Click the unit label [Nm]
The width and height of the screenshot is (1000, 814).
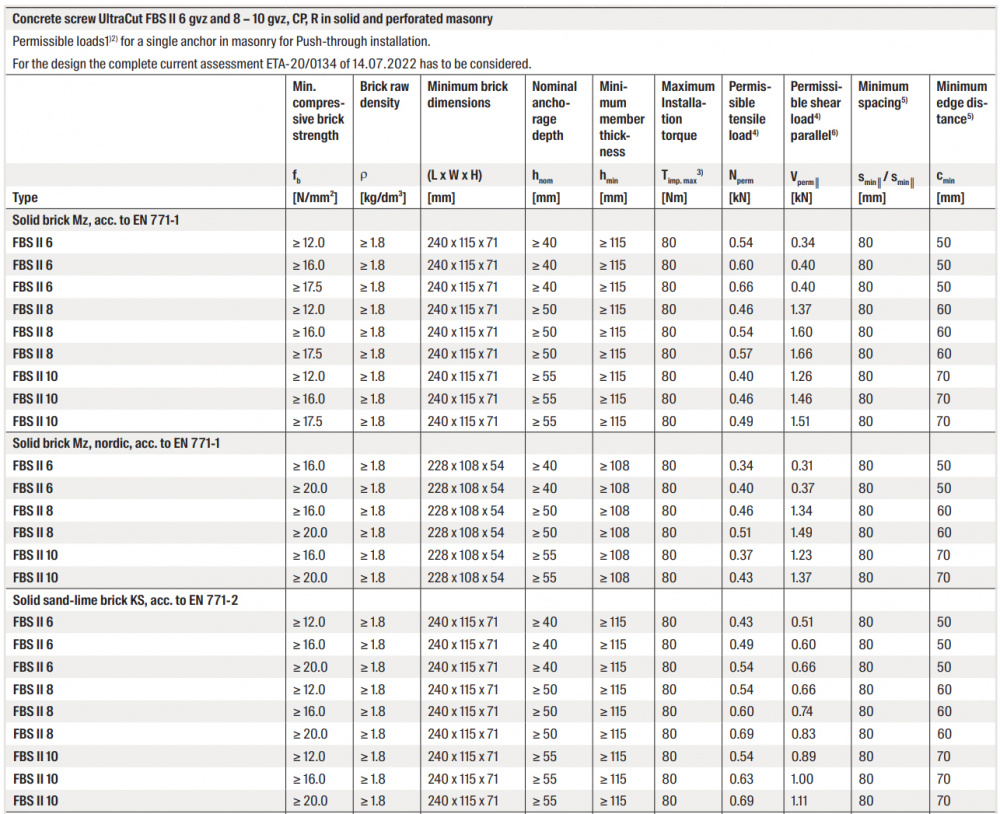click(673, 198)
